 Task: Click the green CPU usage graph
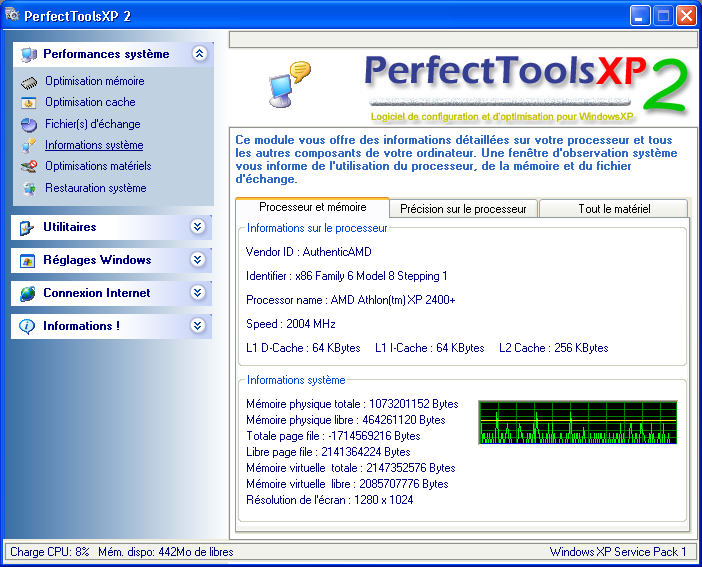578,422
